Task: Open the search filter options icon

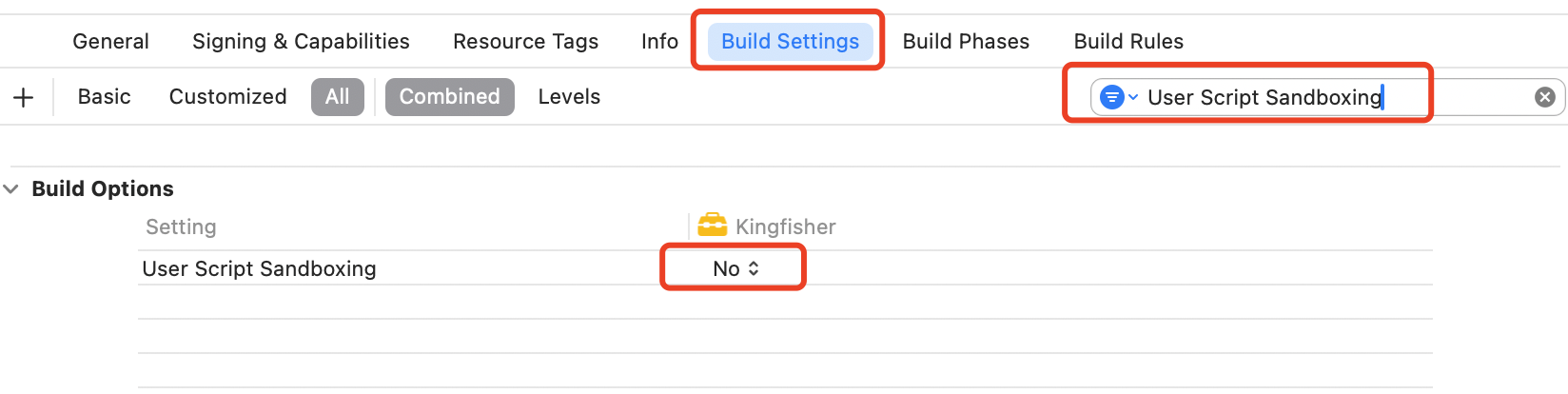Action: tap(1117, 97)
